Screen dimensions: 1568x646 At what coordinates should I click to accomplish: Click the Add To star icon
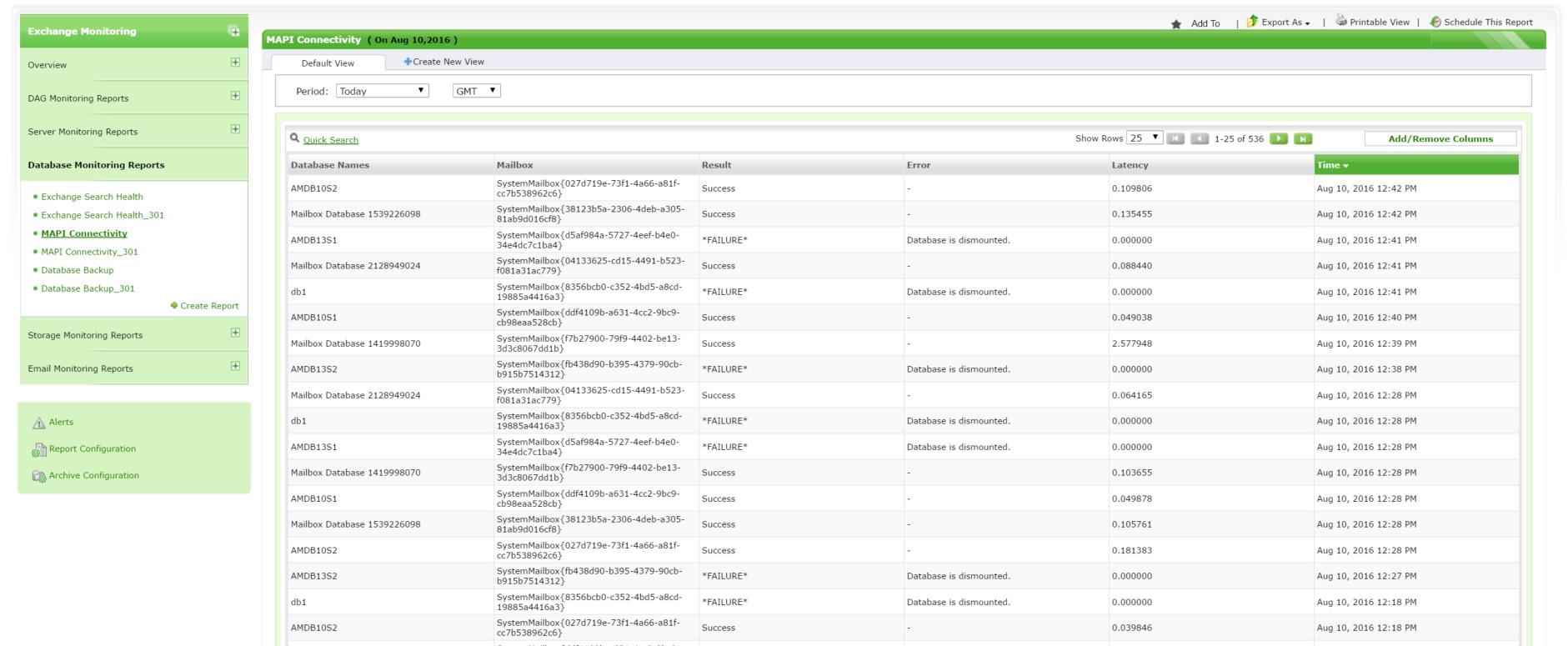(1176, 24)
